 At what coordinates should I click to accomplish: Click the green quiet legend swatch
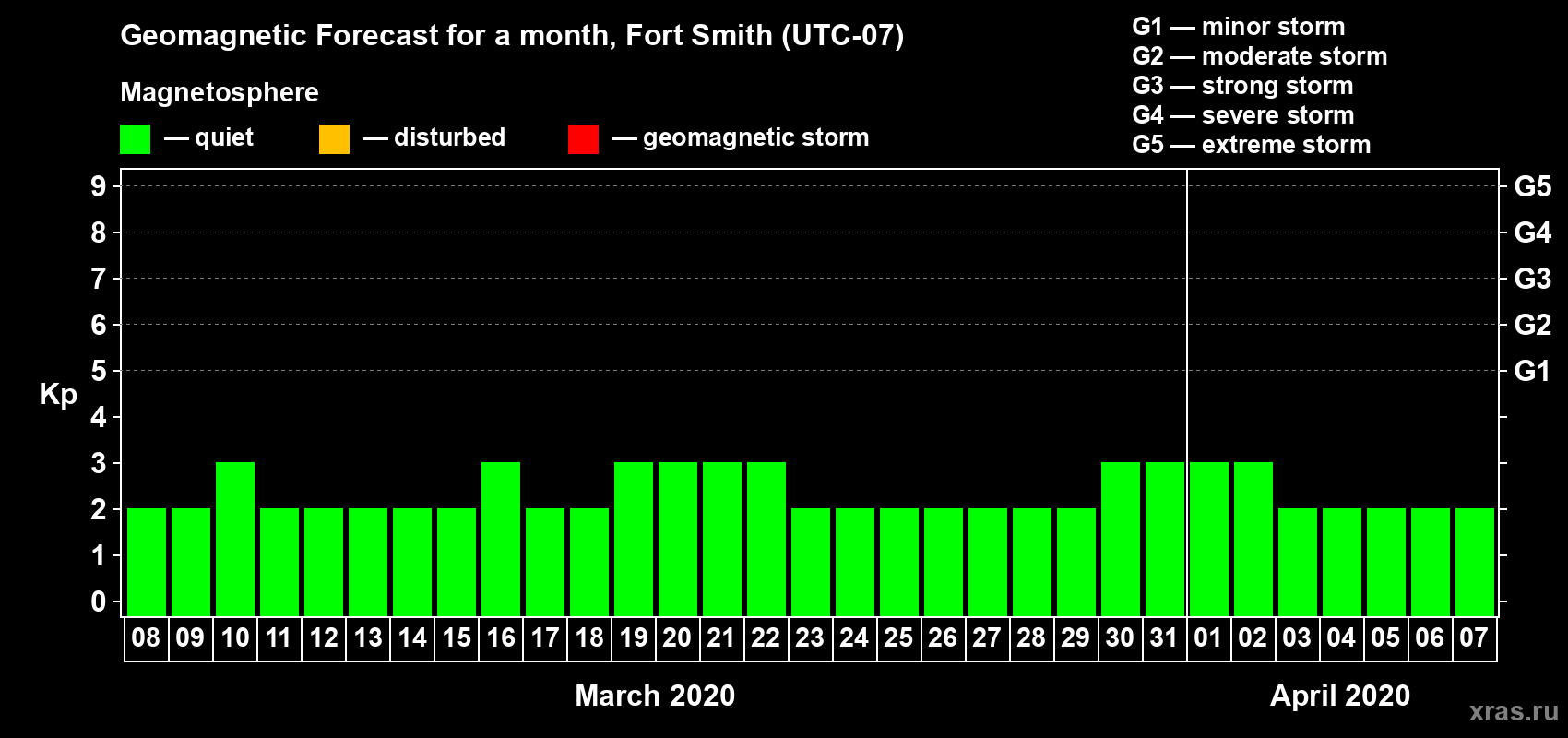135,139
